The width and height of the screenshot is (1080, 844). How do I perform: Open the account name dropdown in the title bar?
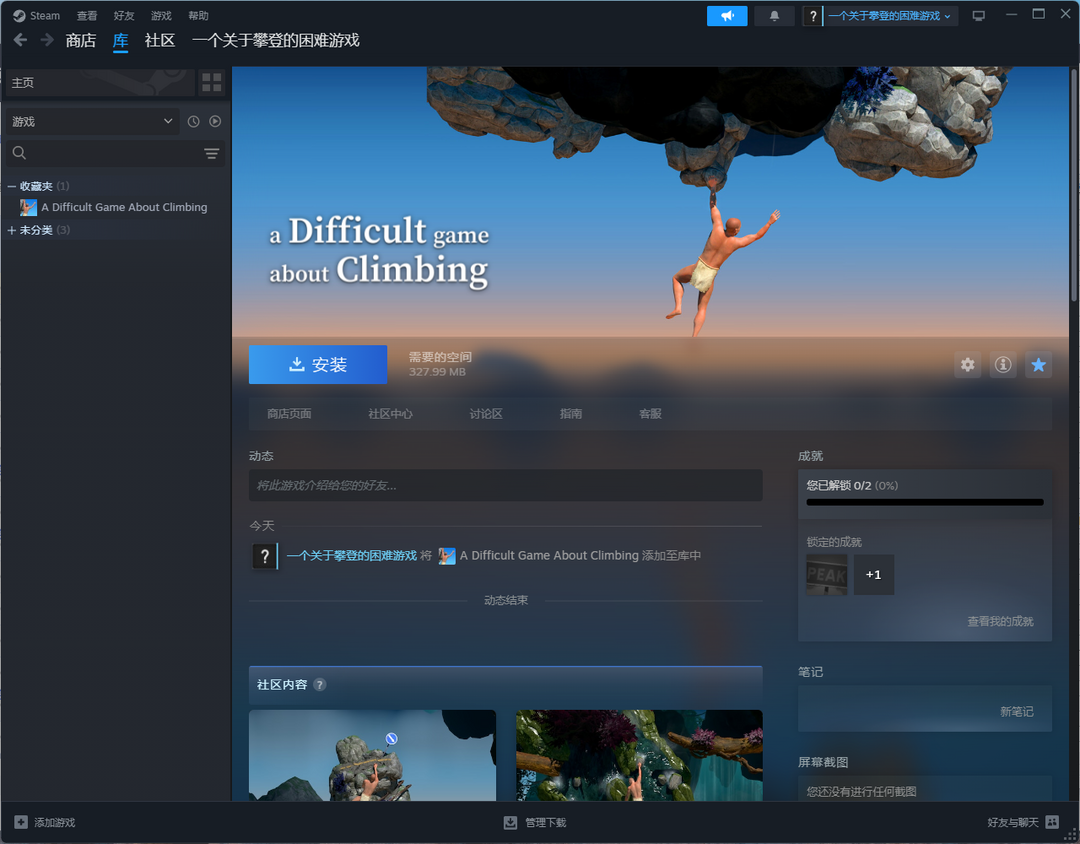point(889,16)
